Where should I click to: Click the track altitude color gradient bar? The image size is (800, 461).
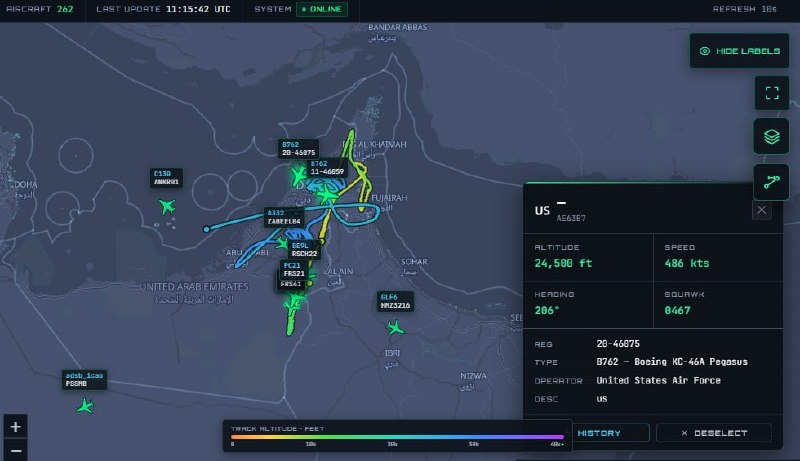[397, 437]
